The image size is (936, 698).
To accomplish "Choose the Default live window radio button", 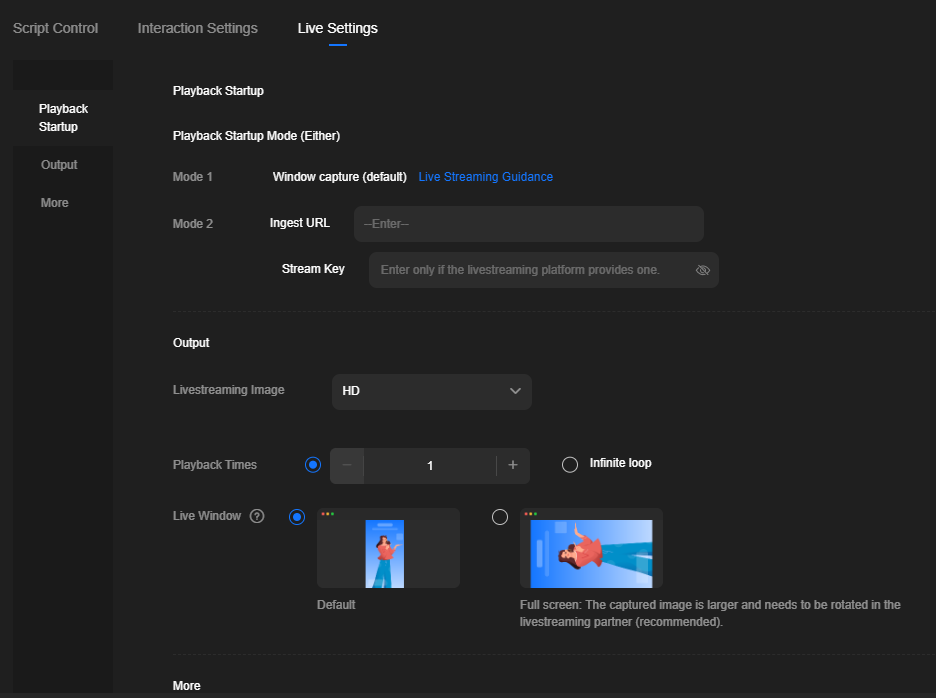I will pos(297,516).
